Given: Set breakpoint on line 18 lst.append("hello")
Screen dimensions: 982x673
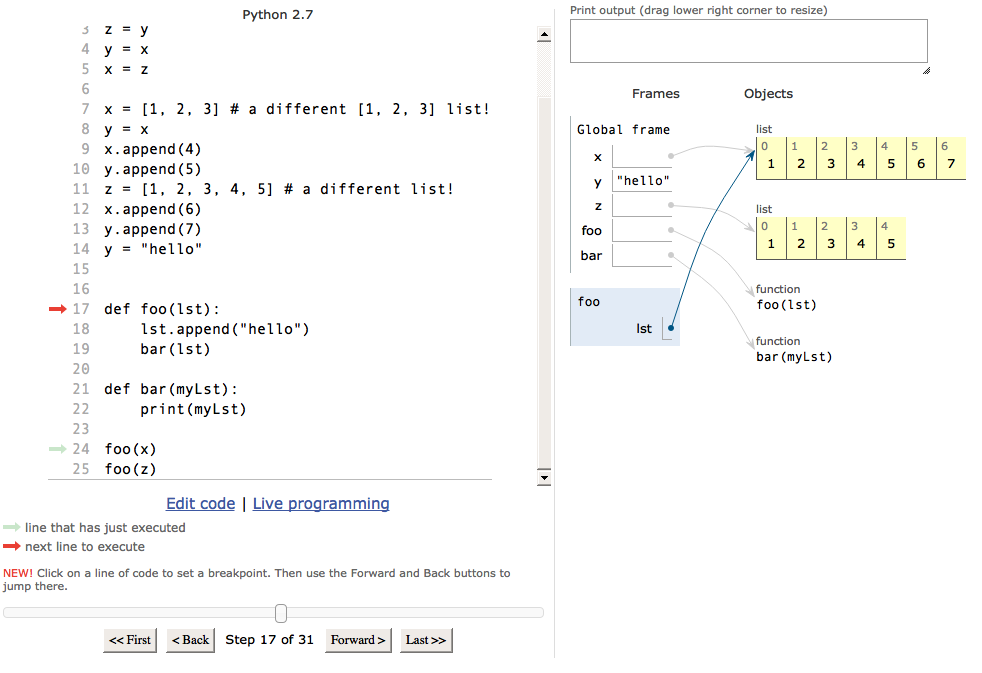Looking at the screenshot, I should (x=225, y=329).
